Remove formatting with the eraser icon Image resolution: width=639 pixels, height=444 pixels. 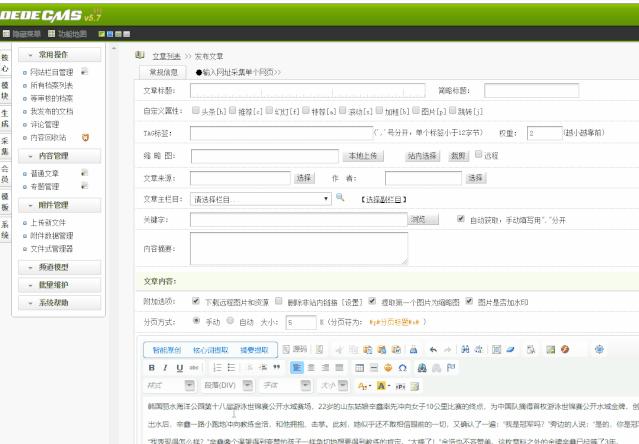(510, 349)
